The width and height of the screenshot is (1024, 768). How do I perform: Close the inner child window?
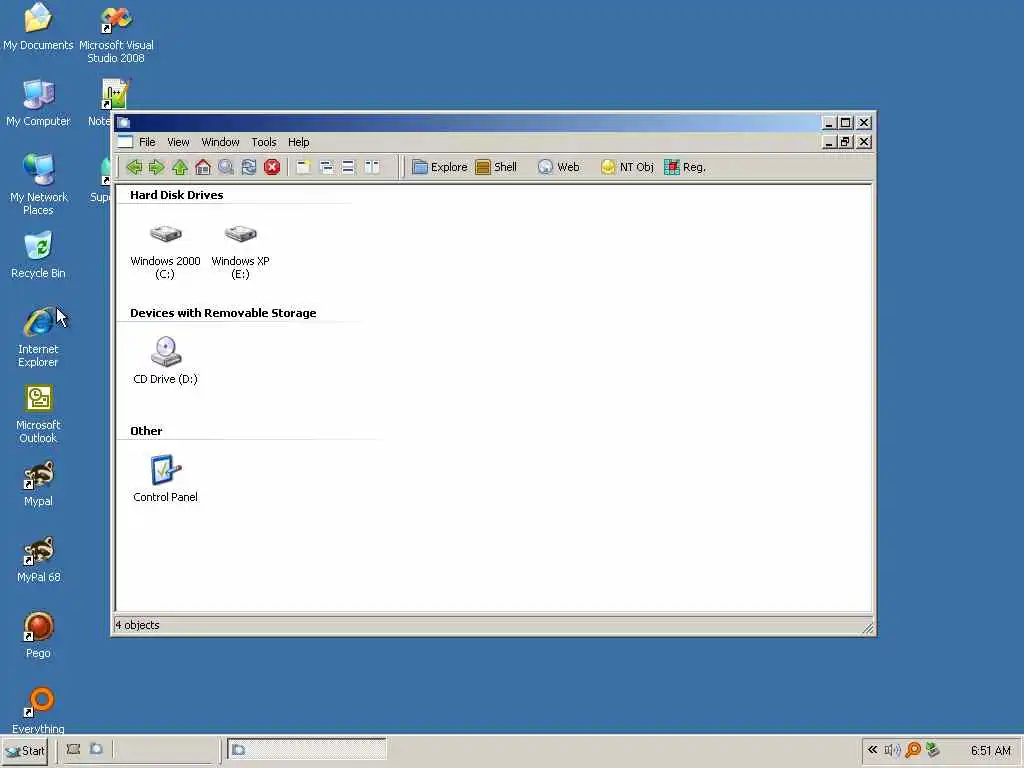pyautogui.click(x=864, y=142)
